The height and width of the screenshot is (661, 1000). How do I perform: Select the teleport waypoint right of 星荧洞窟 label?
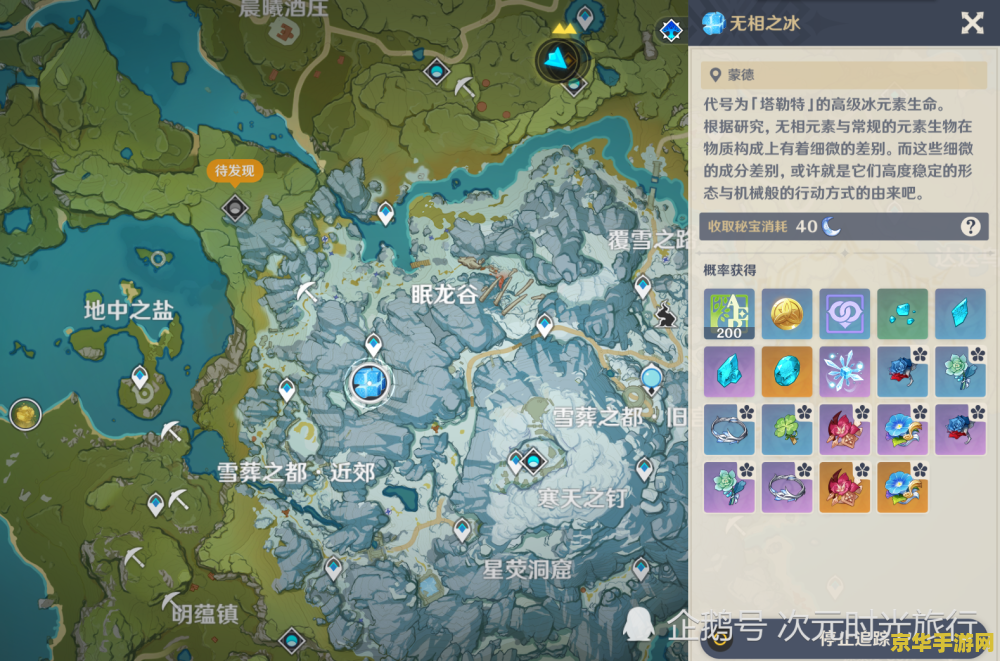click(640, 568)
